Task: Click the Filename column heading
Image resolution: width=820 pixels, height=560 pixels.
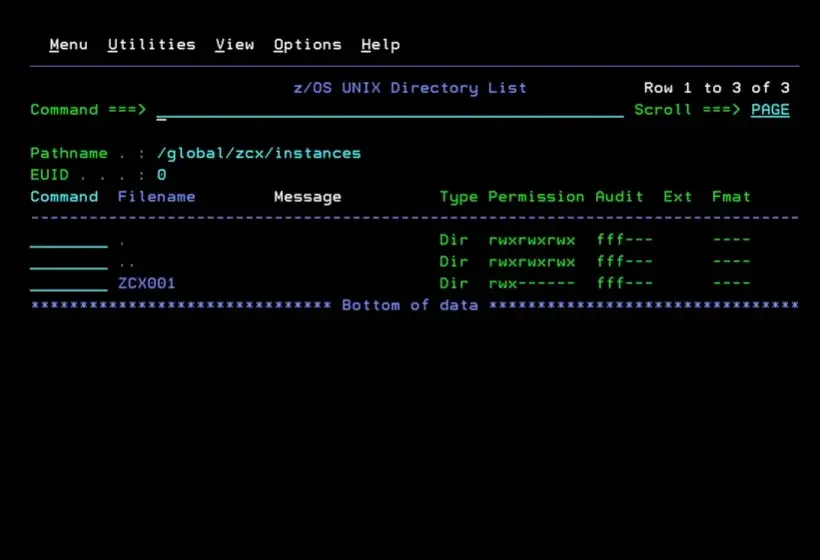Action: [156, 197]
